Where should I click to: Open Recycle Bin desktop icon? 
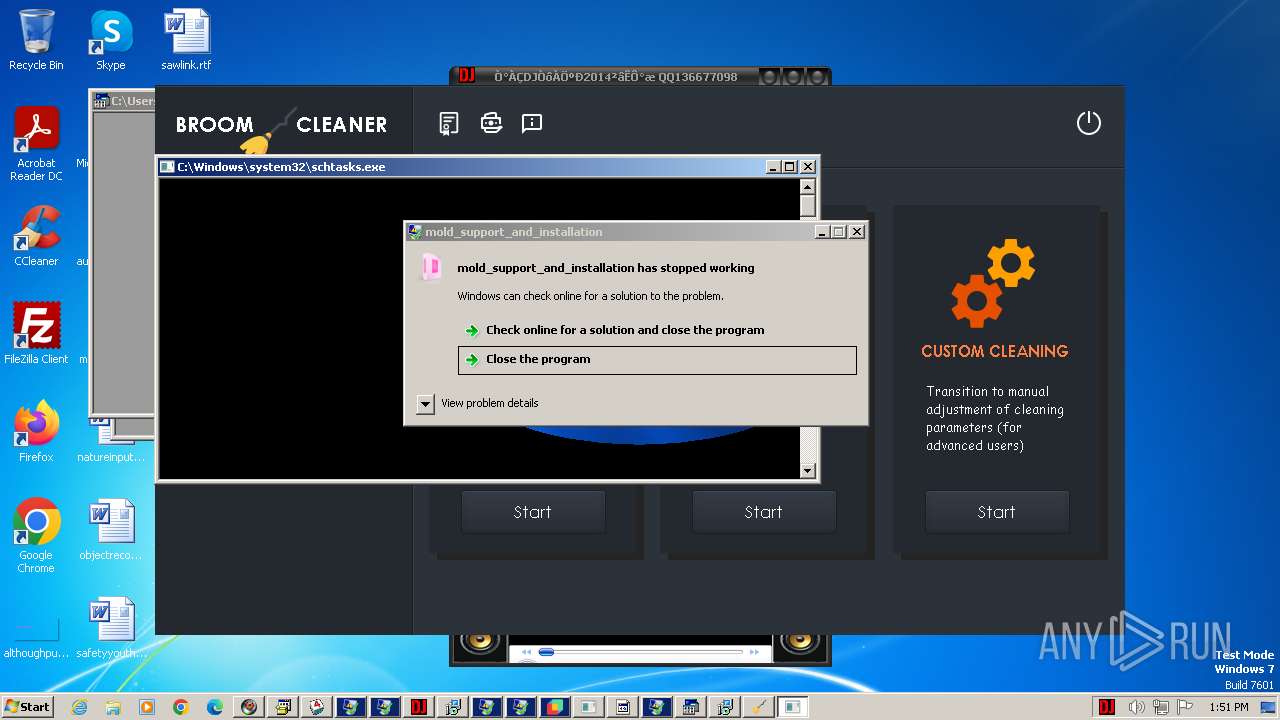point(36,40)
